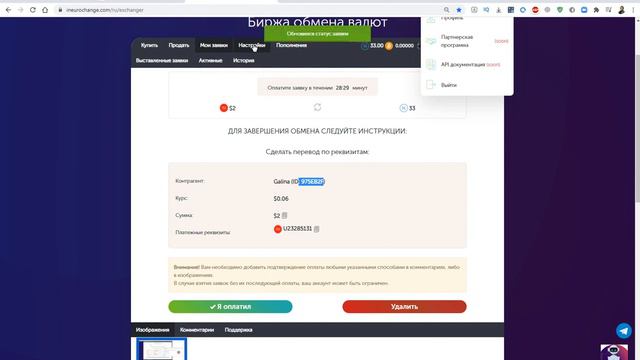Open the browser profile avatar
The width and height of the screenshot is (640, 360).
(621, 10)
